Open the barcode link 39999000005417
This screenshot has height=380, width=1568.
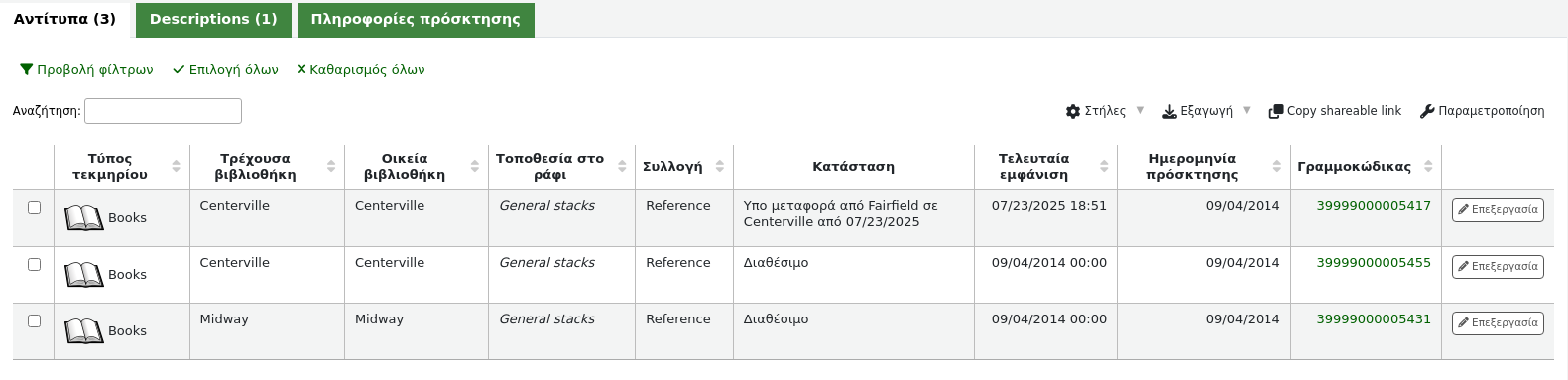[1374, 206]
